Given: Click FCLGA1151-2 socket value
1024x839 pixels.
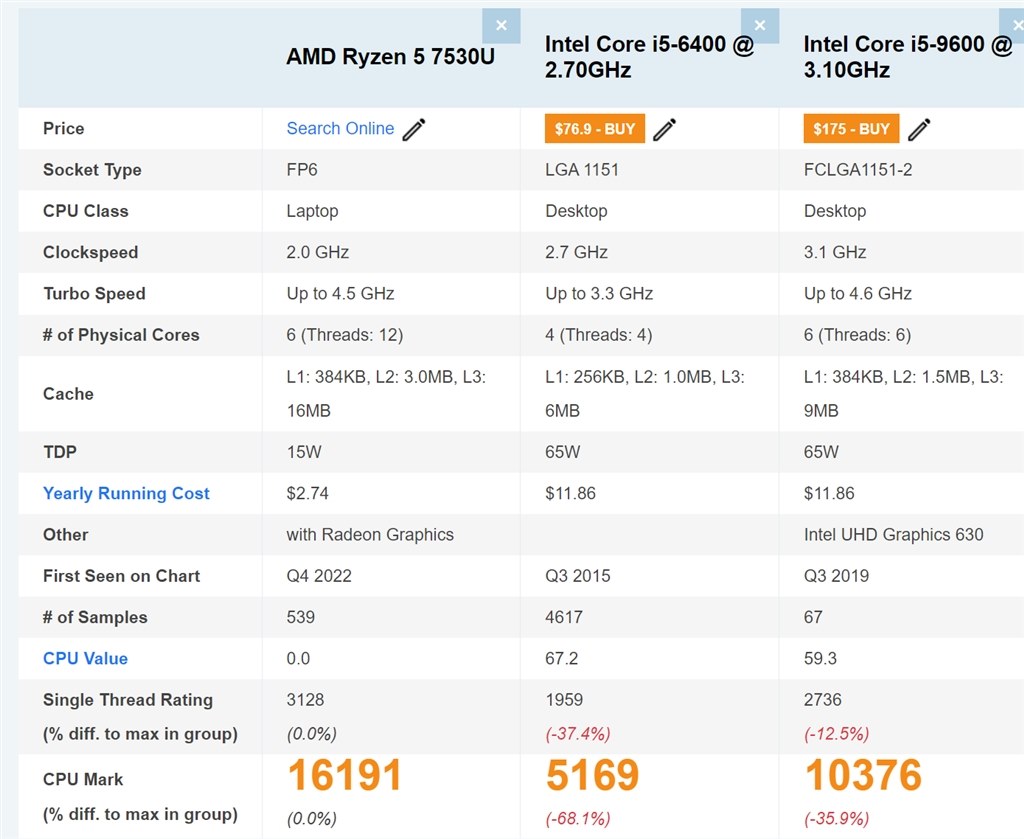Looking at the screenshot, I should tap(858, 170).
